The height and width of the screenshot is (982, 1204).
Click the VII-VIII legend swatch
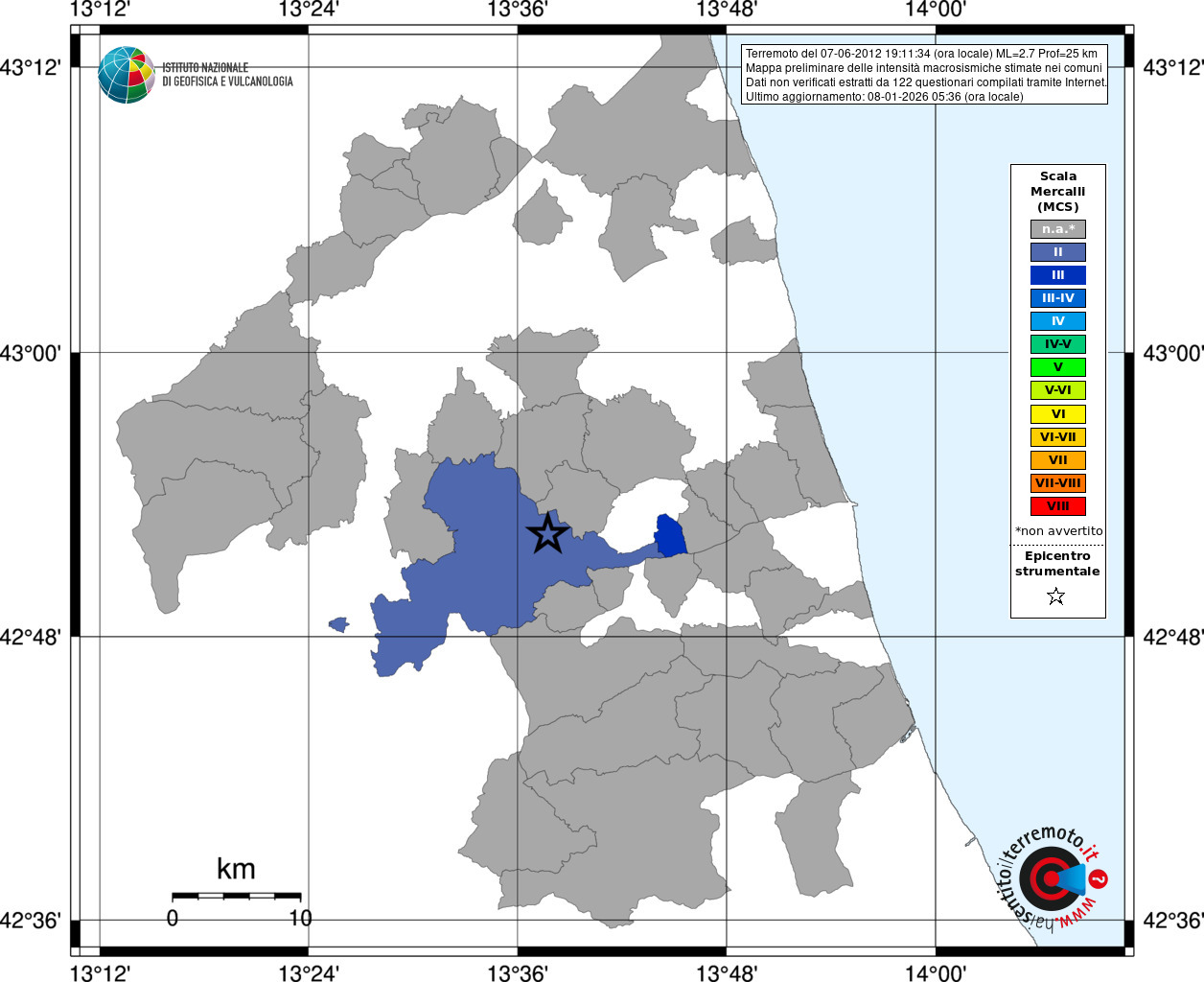pyautogui.click(x=1058, y=483)
